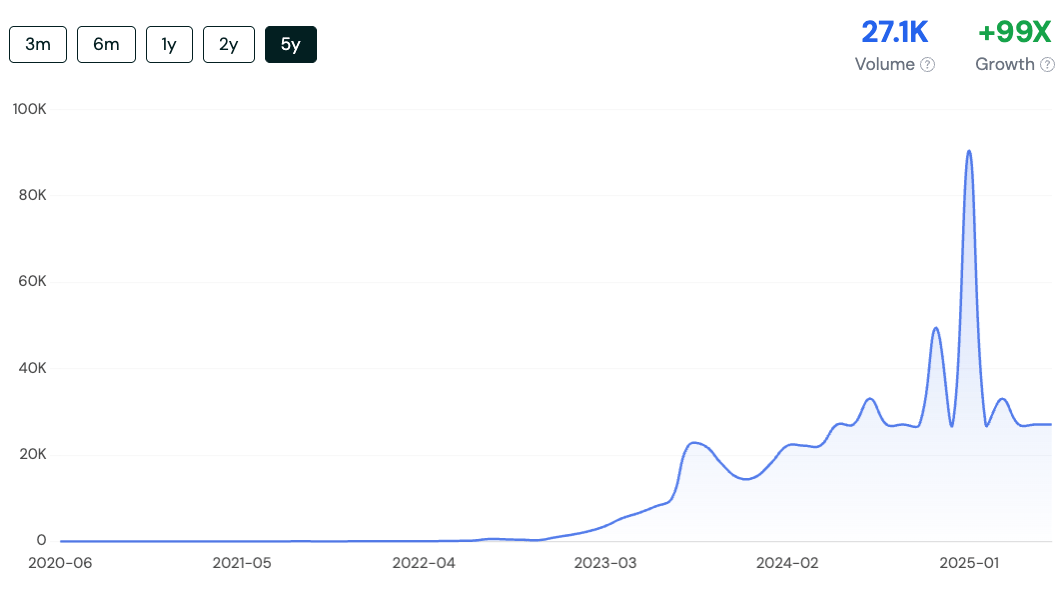Screen dimensions: 1062x595
Task: Click the +99X growth value
Action: click(x=1014, y=32)
